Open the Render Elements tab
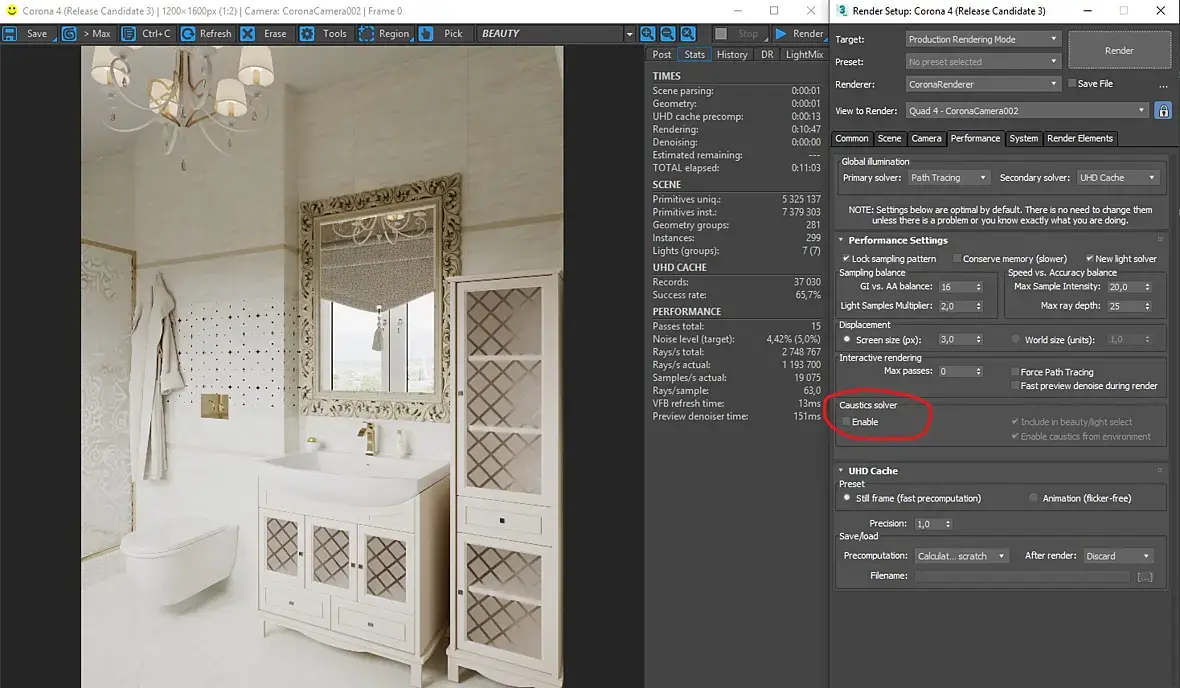The height and width of the screenshot is (688, 1180). [1079, 139]
